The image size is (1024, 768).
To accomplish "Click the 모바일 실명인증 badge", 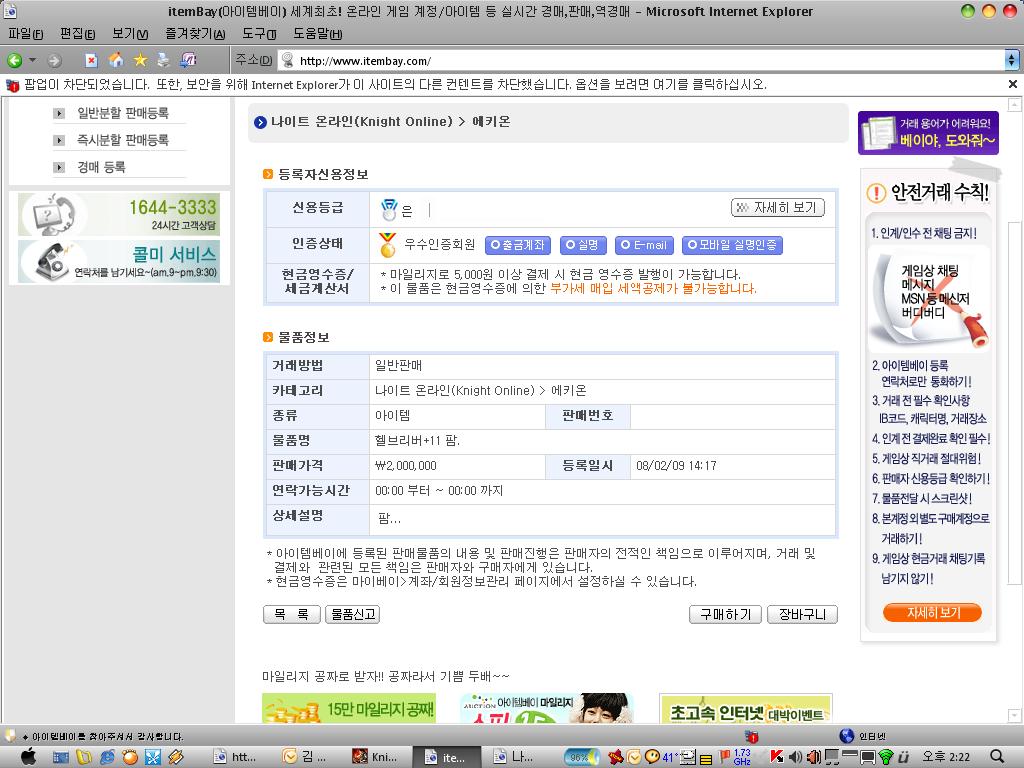I will point(732,245).
